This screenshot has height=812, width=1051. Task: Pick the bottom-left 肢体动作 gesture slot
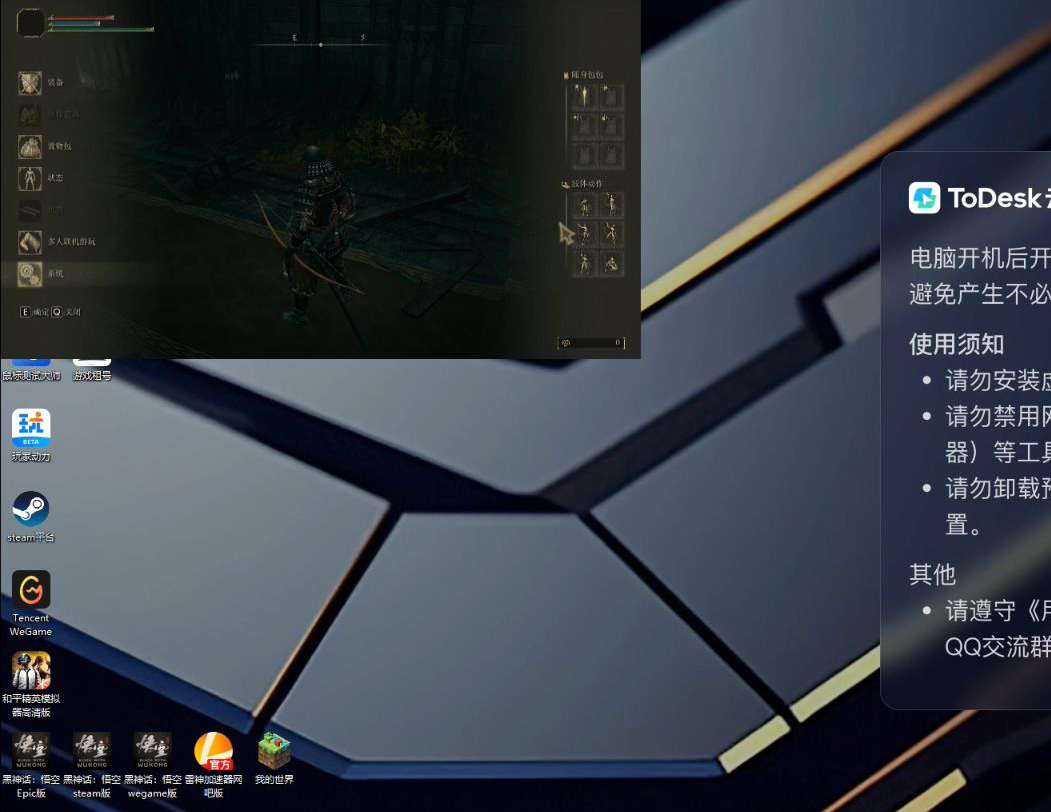click(x=584, y=263)
